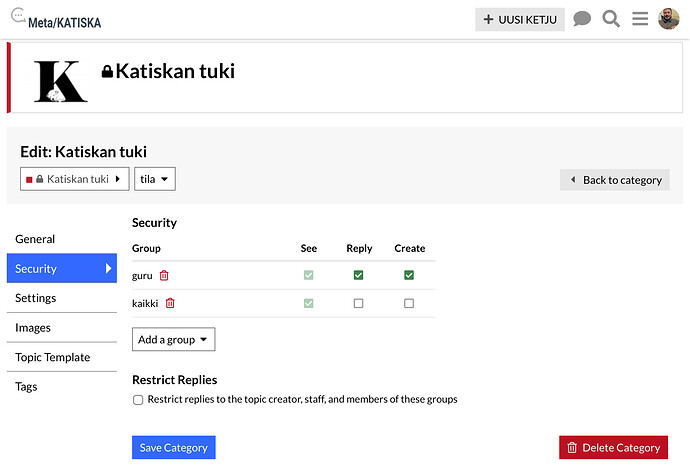The width and height of the screenshot is (690, 473).
Task: Click the Save Category button
Action: pyautogui.click(x=173, y=447)
